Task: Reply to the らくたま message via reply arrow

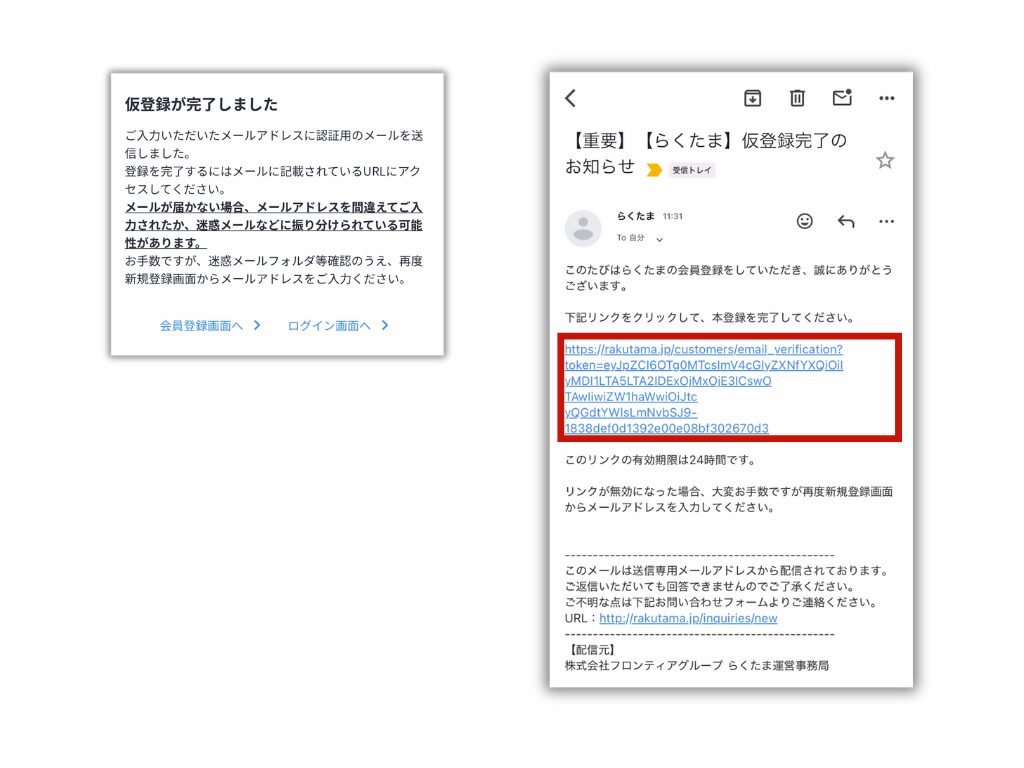Action: [x=846, y=222]
